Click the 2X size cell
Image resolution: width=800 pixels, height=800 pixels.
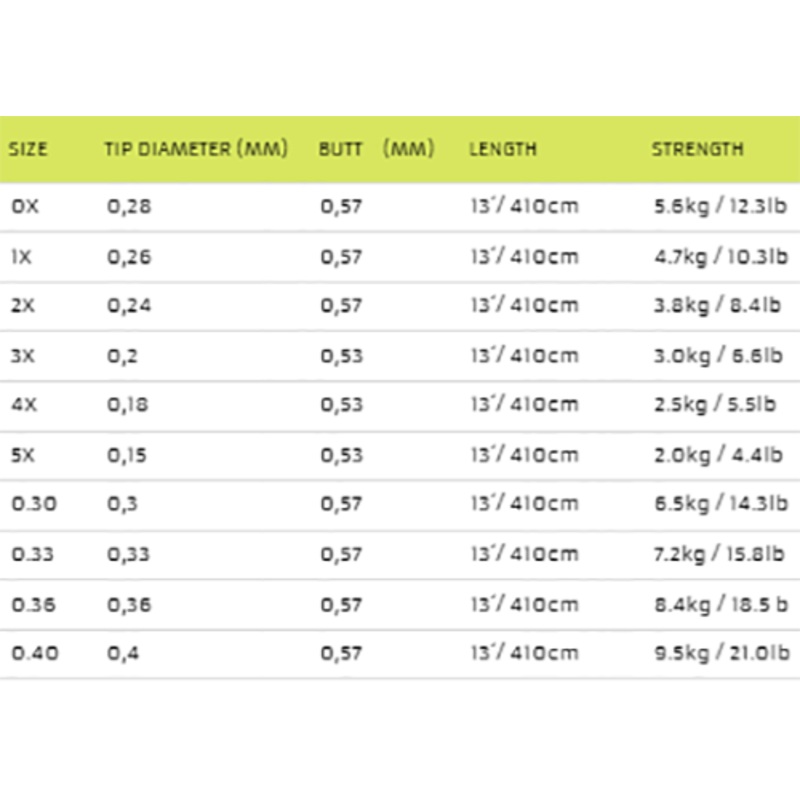point(23,306)
